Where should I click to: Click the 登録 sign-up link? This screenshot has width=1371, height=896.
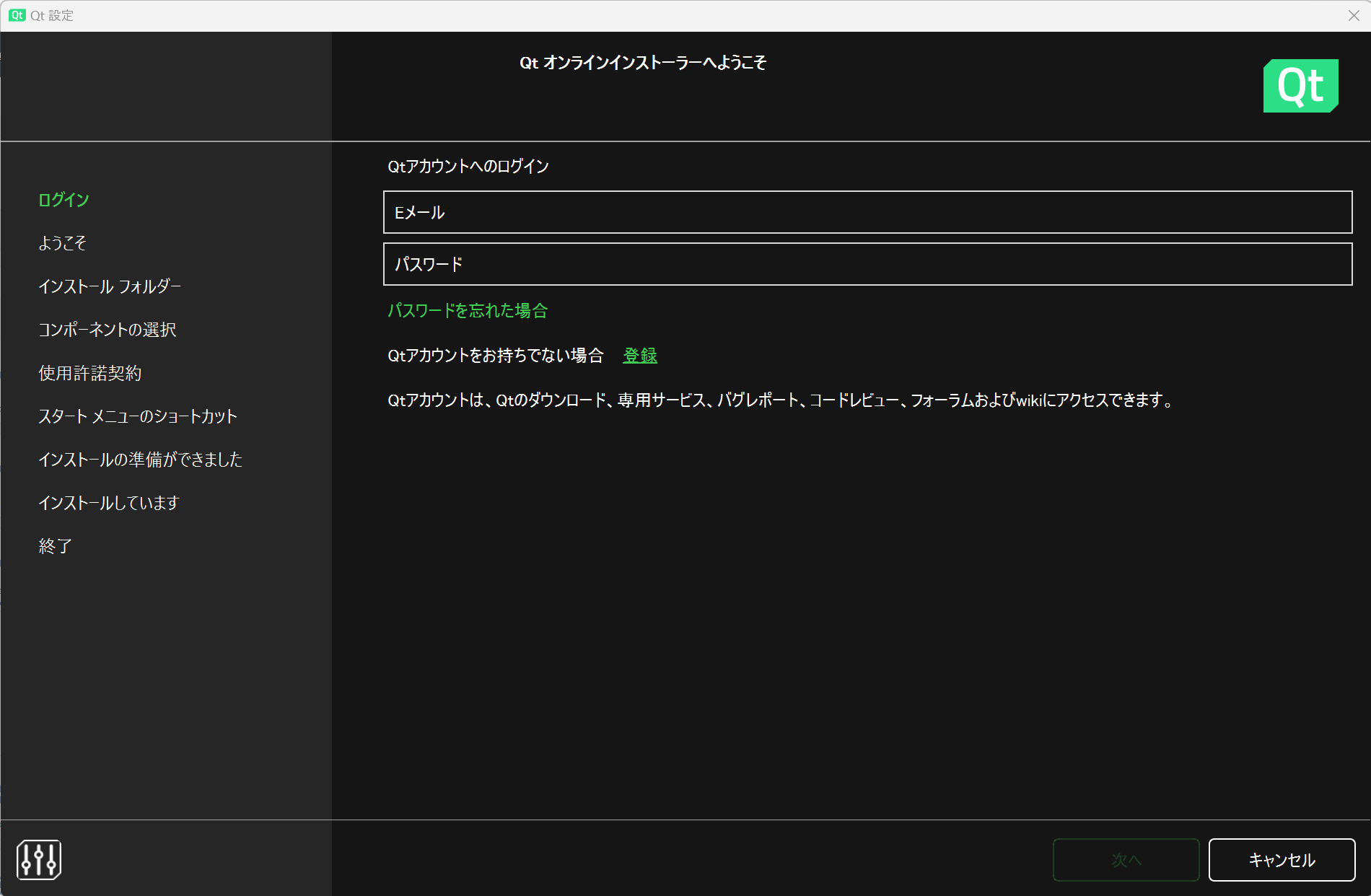(x=639, y=356)
